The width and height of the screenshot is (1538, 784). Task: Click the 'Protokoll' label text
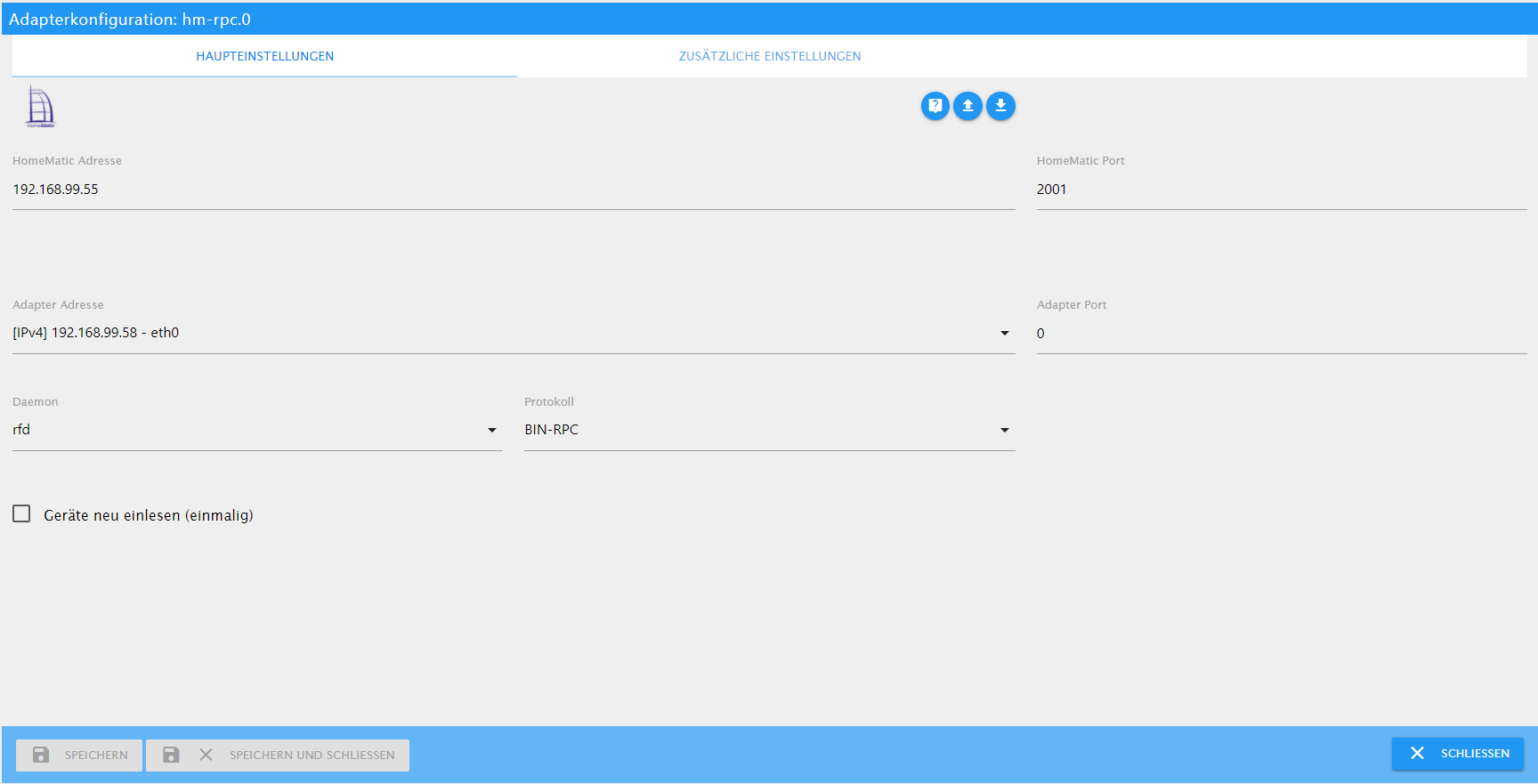point(549,401)
